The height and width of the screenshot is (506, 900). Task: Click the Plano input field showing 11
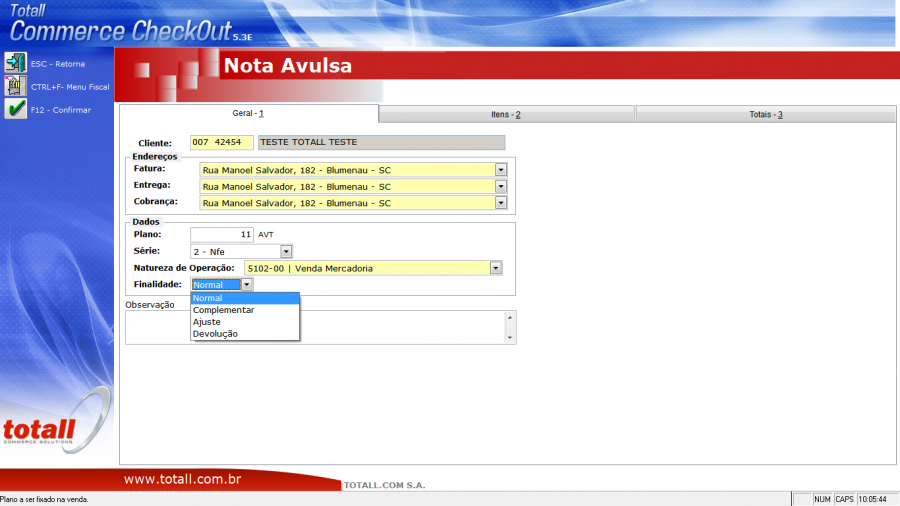click(x=222, y=235)
